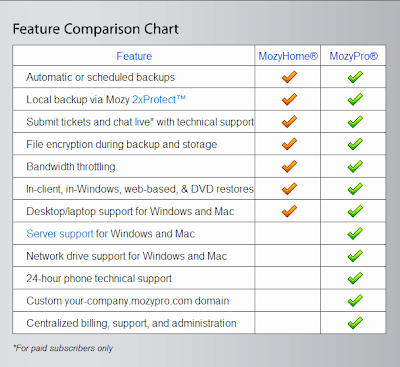Click green checkmark for Server support row
Screen dimensions: 400x367
click(x=355, y=233)
